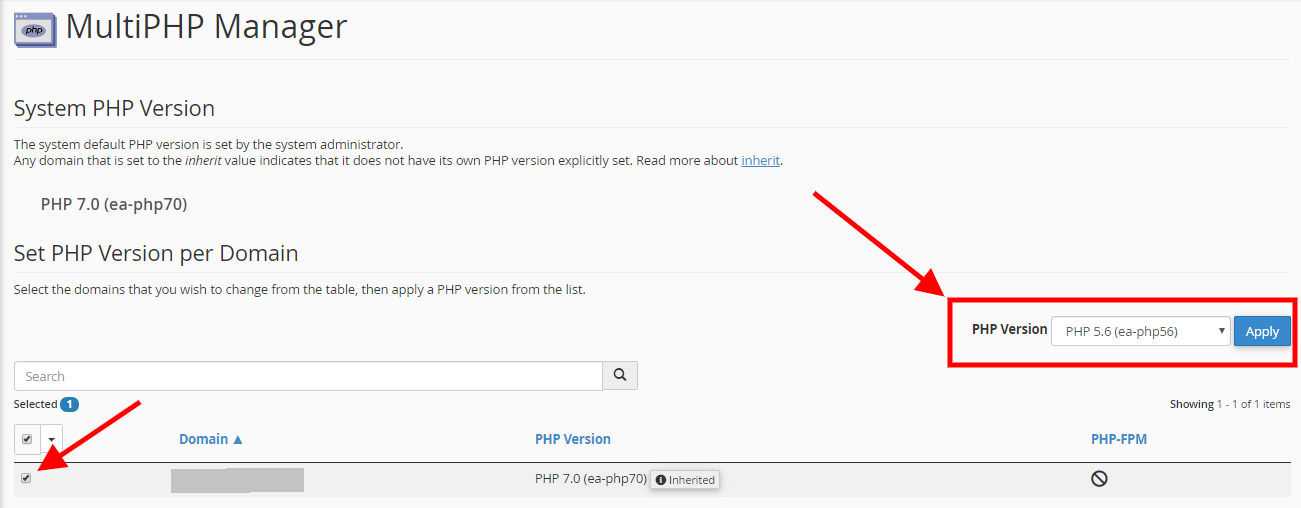The height and width of the screenshot is (508, 1301).
Task: Open the inherit help link
Action: click(x=760, y=160)
